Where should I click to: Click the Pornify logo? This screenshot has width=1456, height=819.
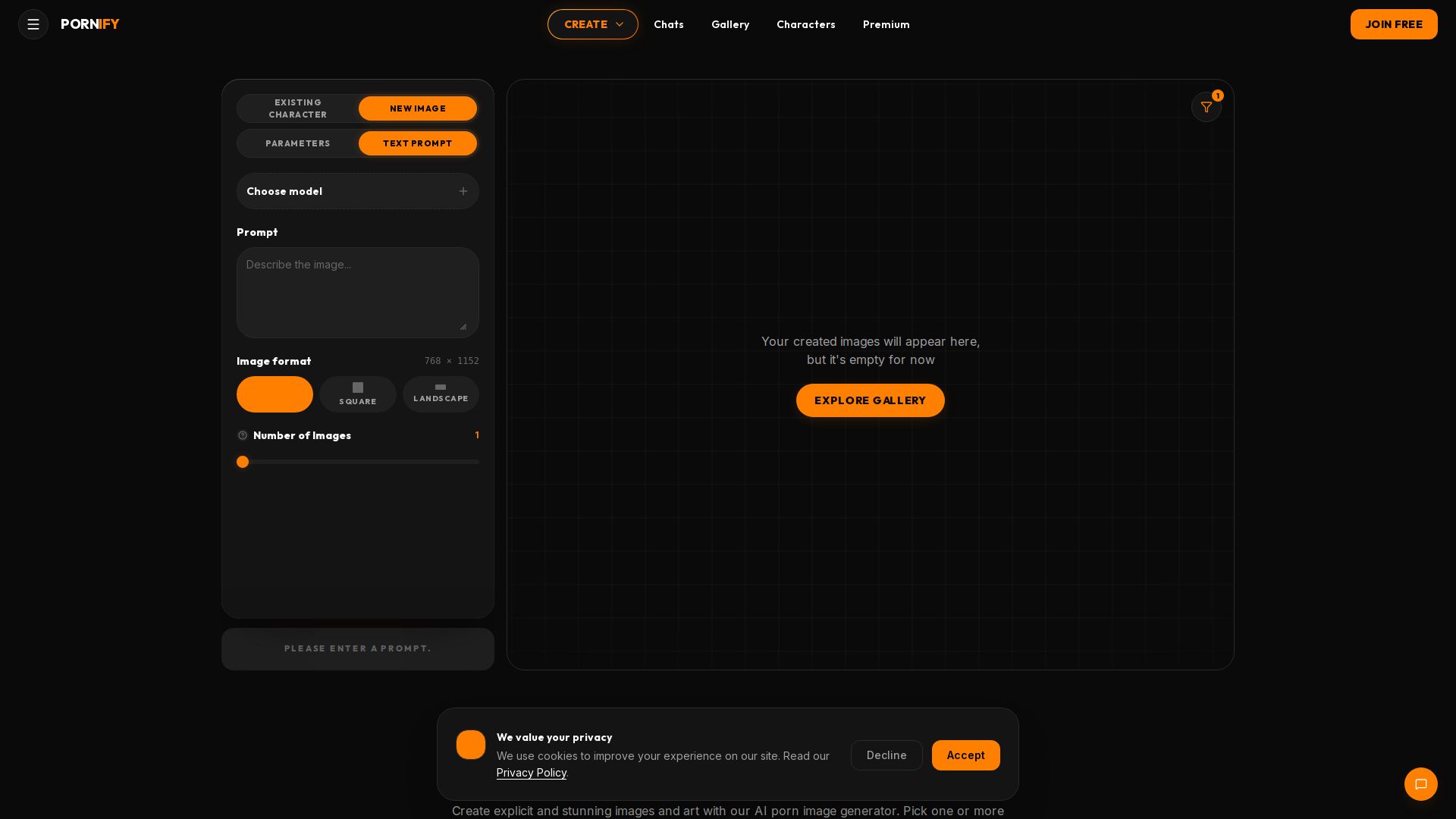90,24
